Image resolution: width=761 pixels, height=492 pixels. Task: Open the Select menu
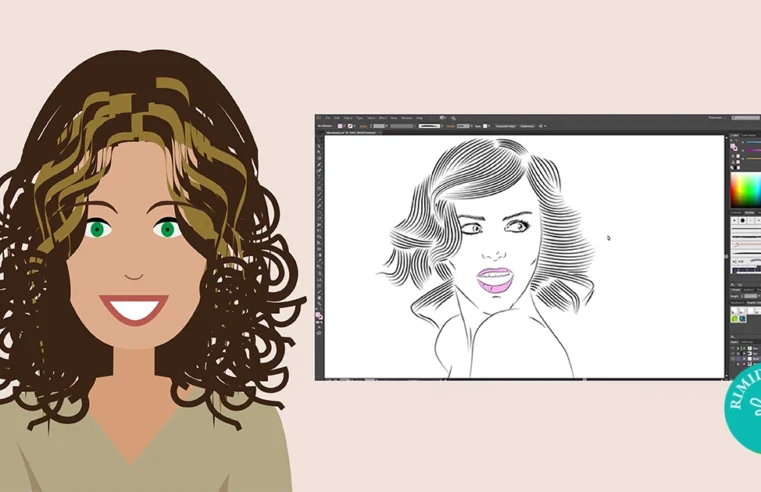(x=371, y=118)
